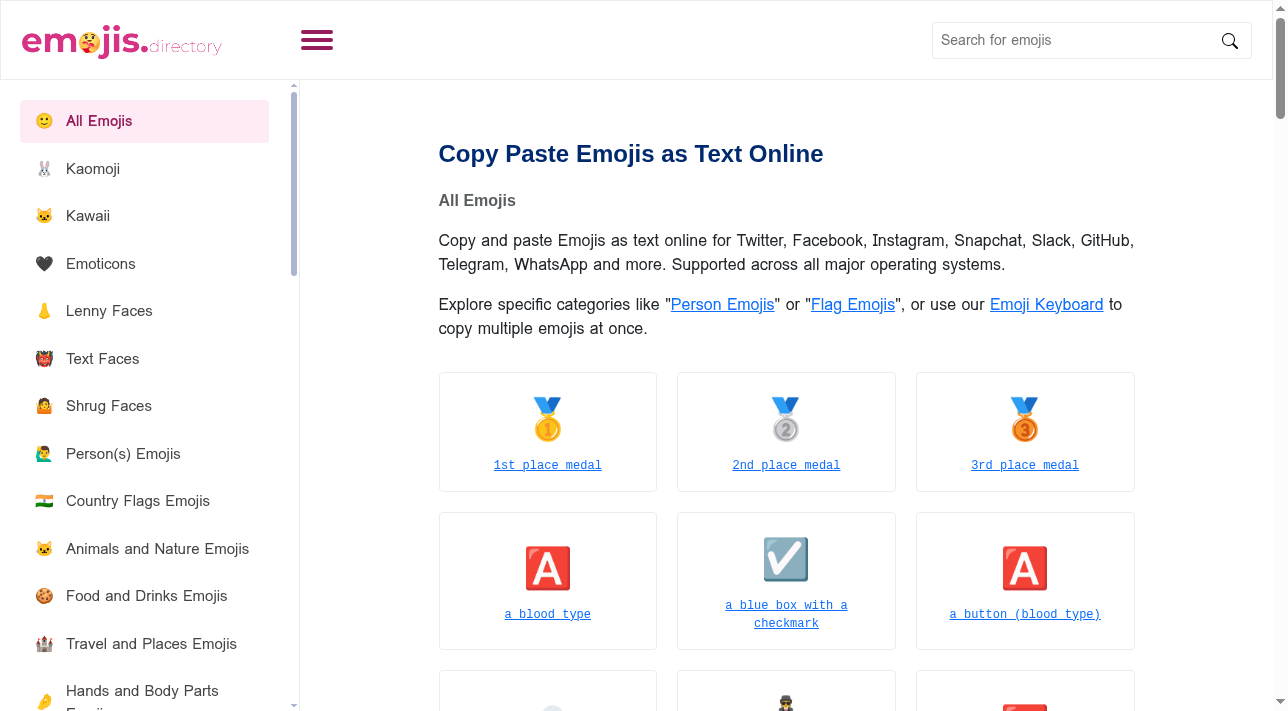Click the ogre icon beside Text Faces
Image resolution: width=1288 pixels, height=711 pixels.
[44, 359]
